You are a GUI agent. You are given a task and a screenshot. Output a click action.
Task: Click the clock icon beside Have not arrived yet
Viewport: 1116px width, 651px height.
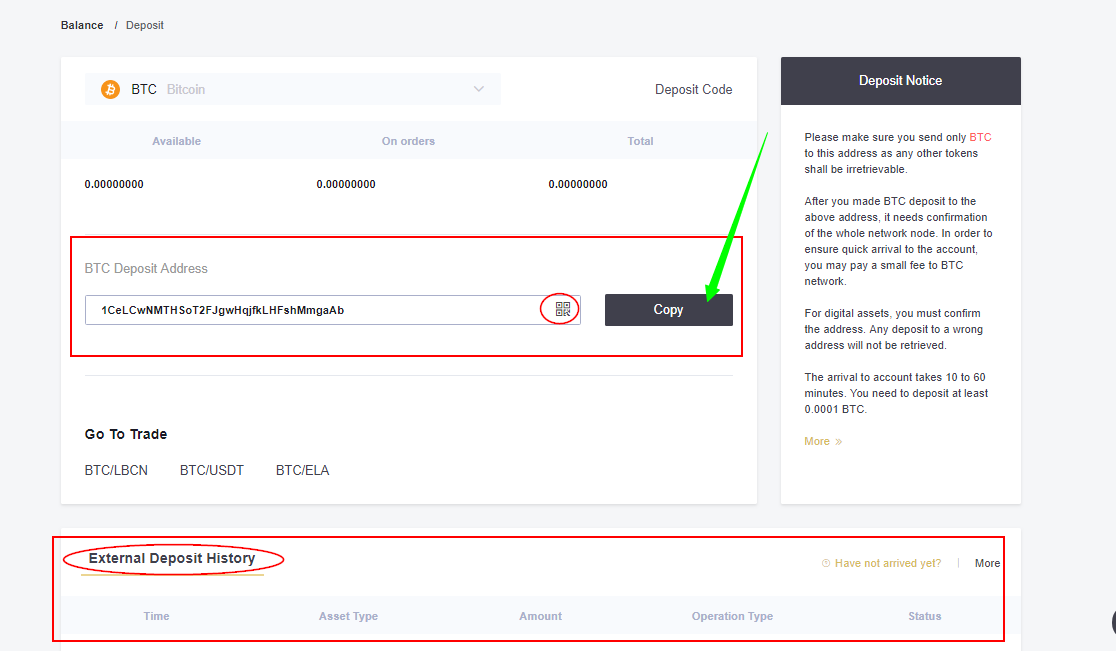826,563
